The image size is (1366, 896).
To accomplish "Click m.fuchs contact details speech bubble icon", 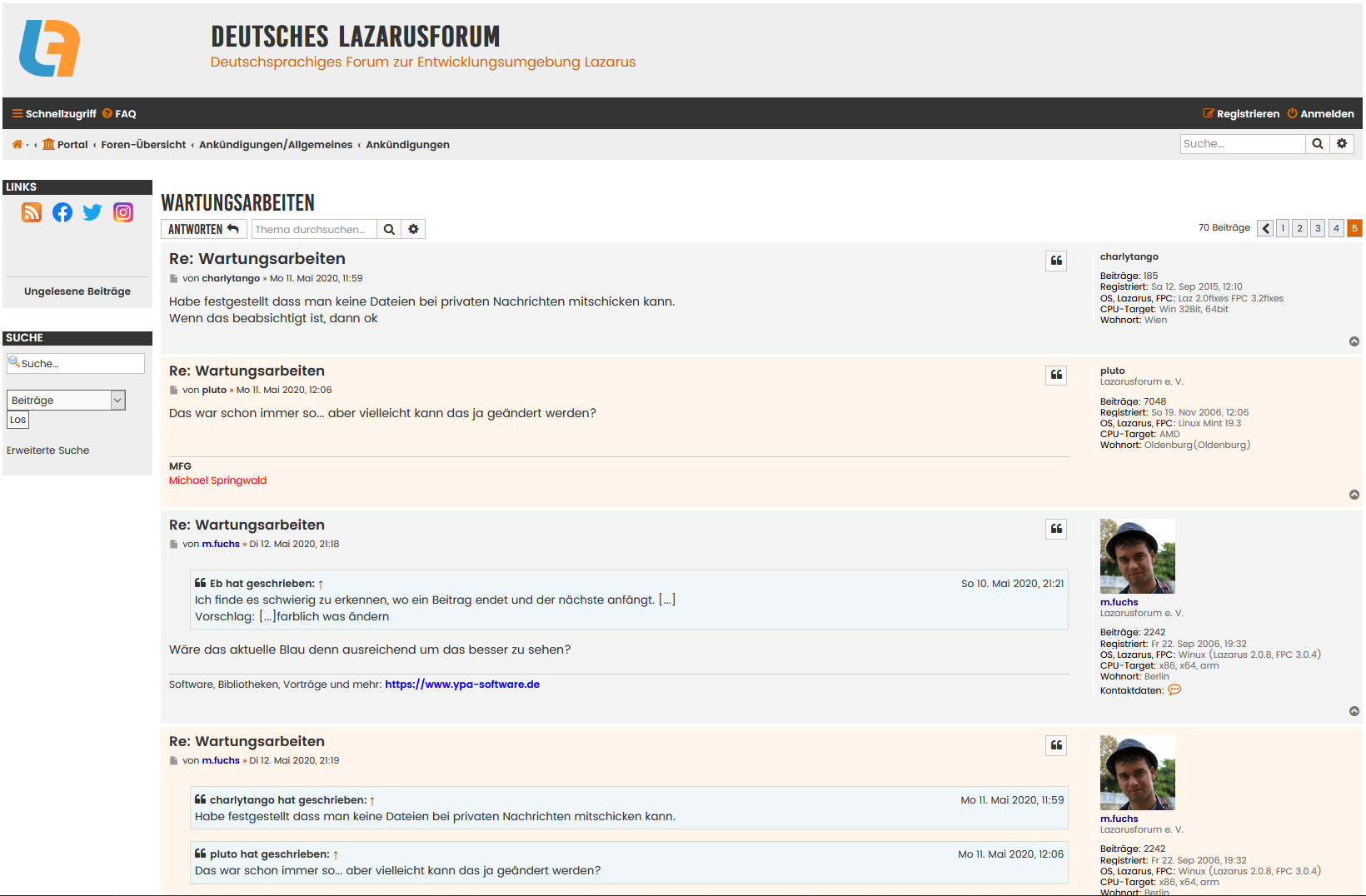I will coord(1174,689).
